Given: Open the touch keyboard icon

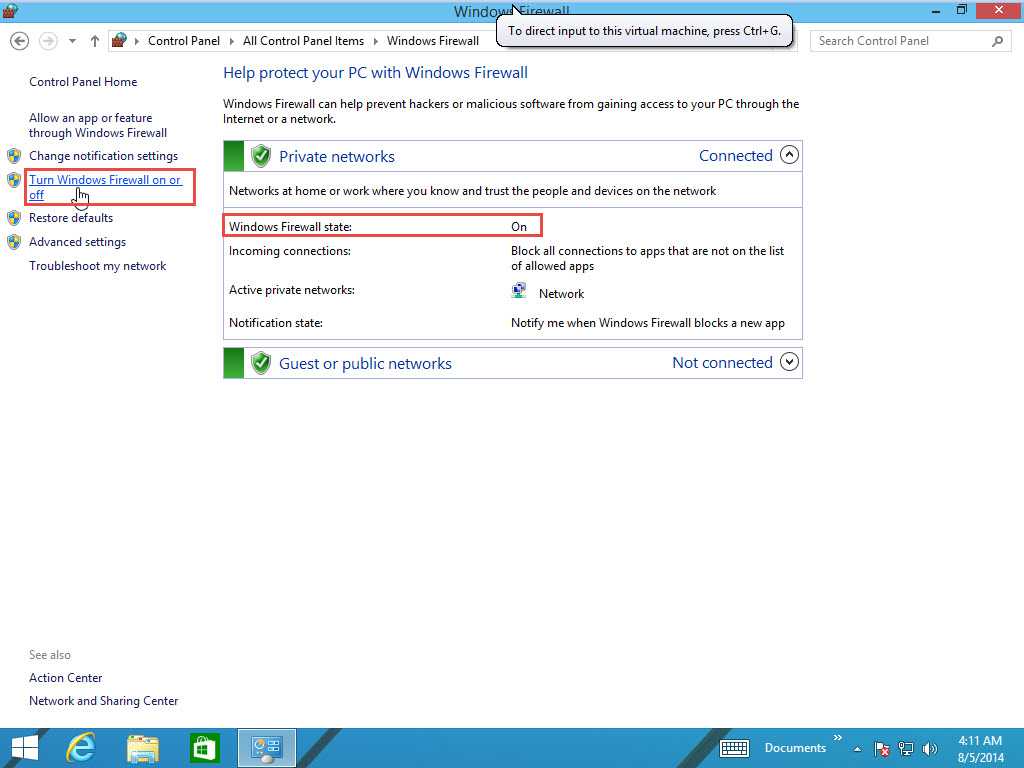Looking at the screenshot, I should pyautogui.click(x=734, y=748).
